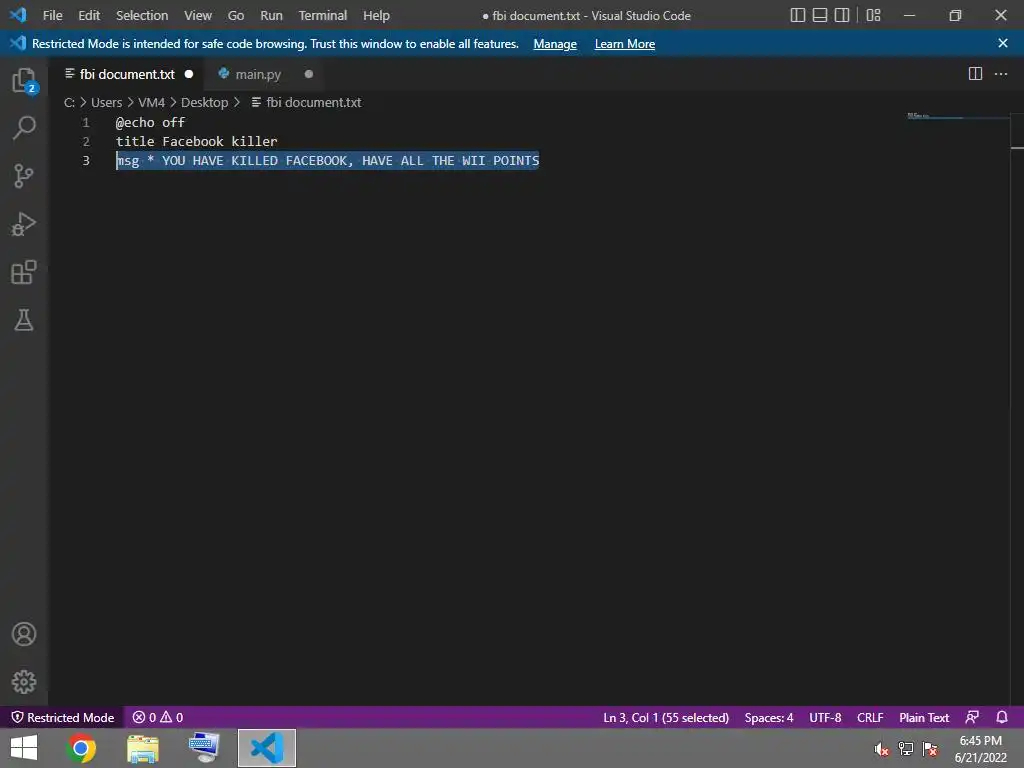Close the unsaved main.py tab dot

pyautogui.click(x=309, y=74)
